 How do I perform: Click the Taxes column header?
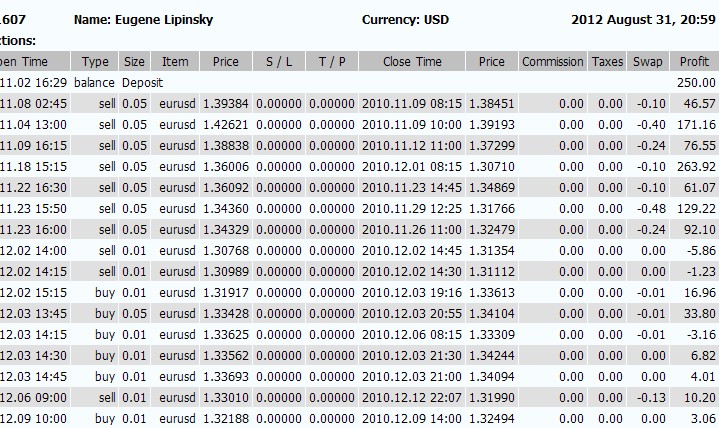pyautogui.click(x=607, y=61)
